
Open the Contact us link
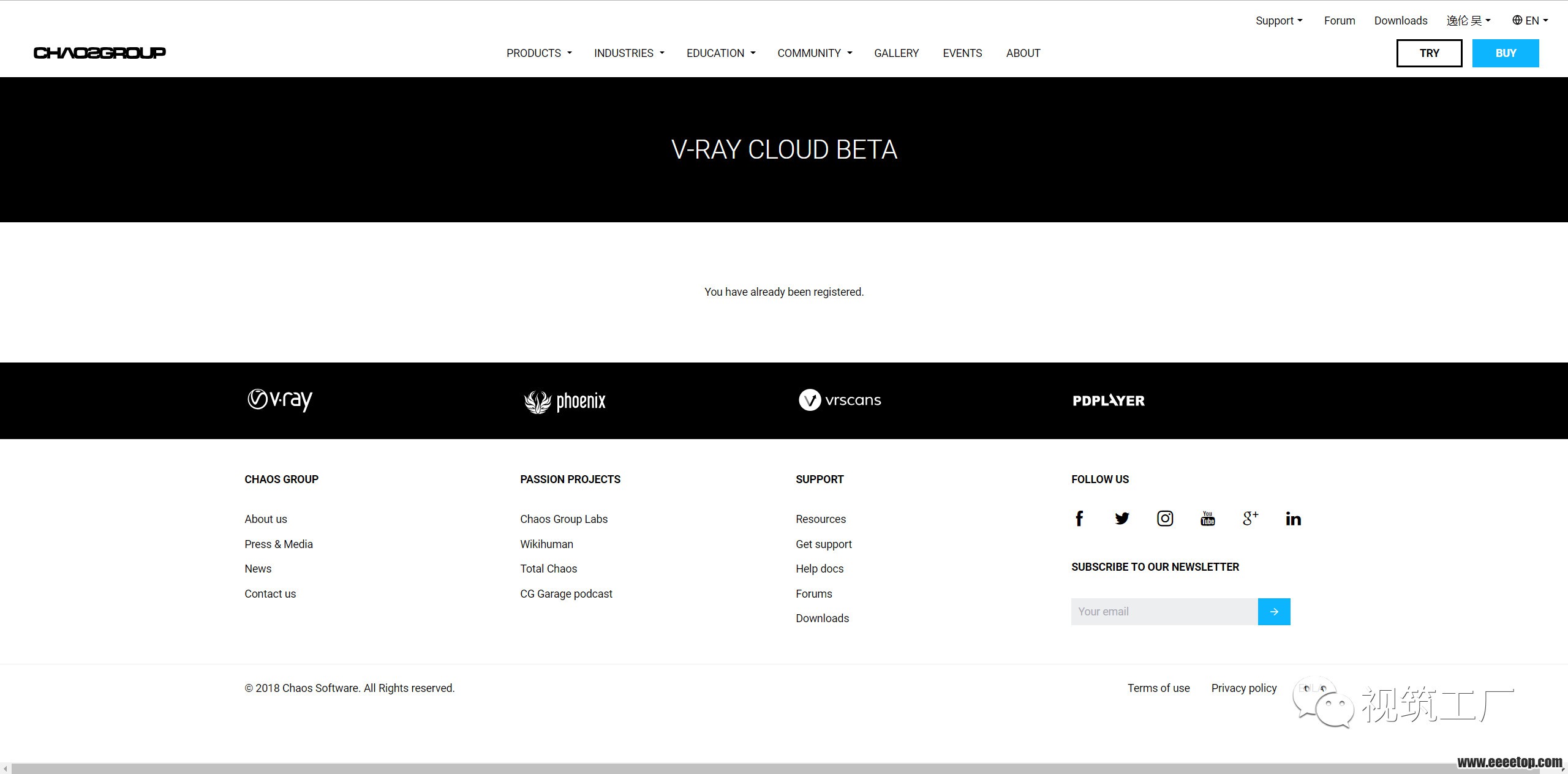click(x=270, y=594)
